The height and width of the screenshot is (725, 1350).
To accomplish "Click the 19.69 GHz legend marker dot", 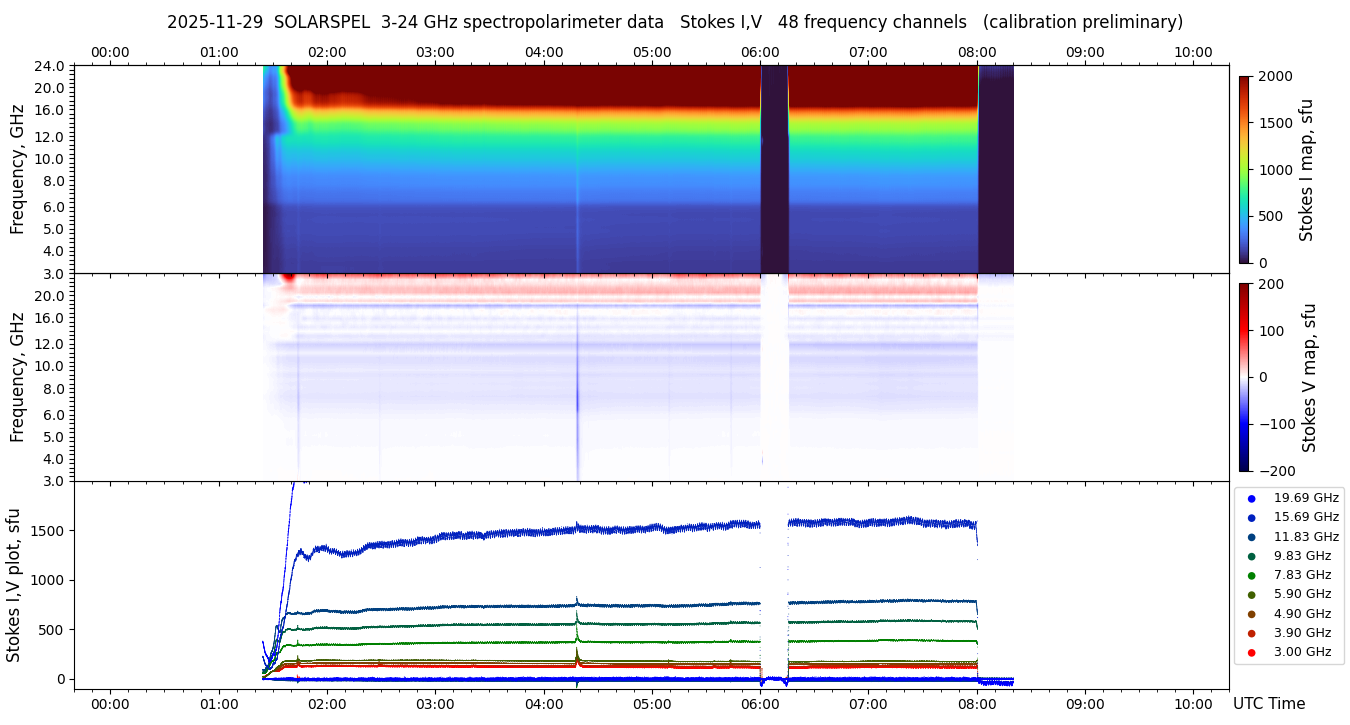I will click(x=1251, y=498).
